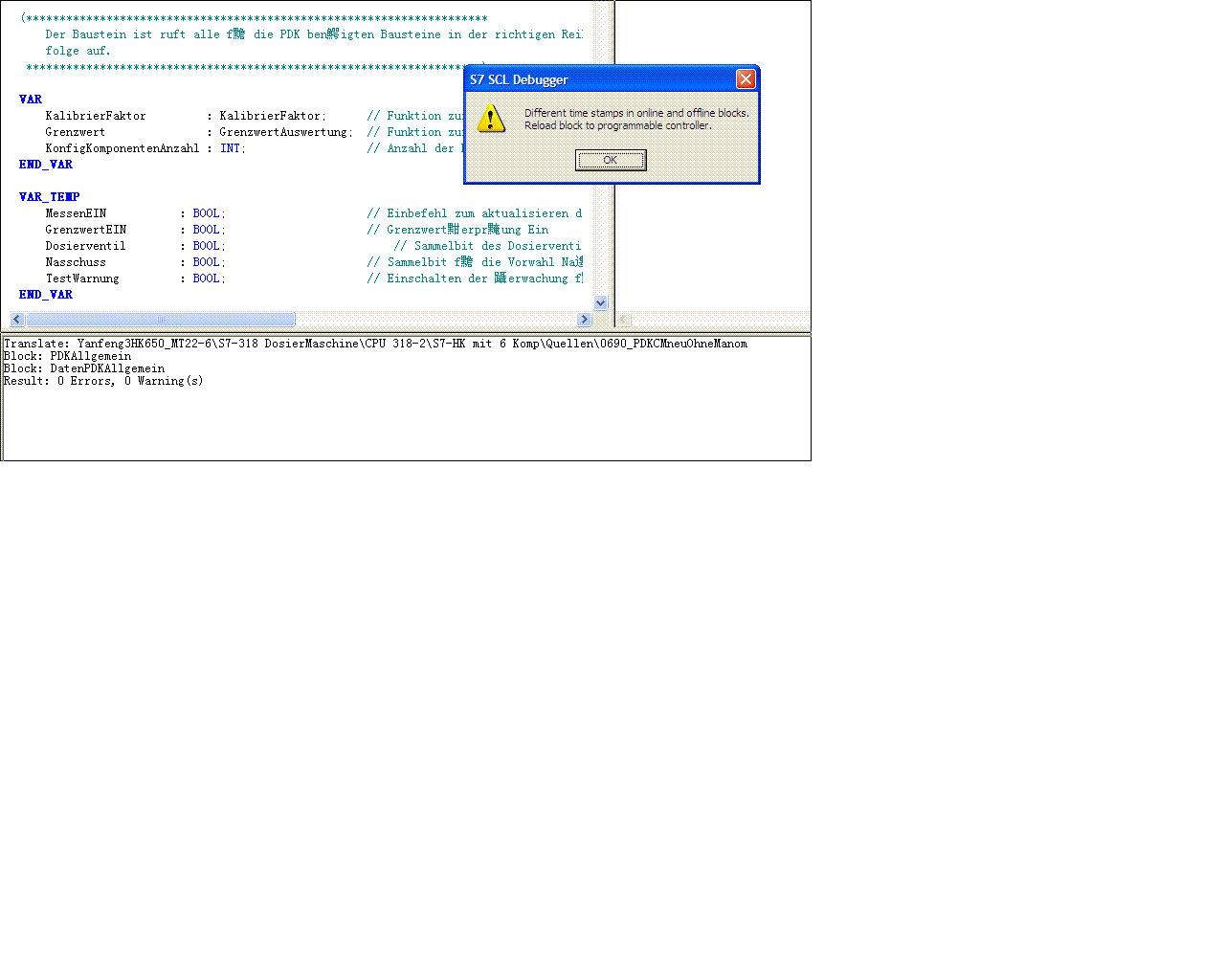The image size is (1225, 980).
Task: Click the 'folge auf.' comment line
Action: tap(78, 51)
